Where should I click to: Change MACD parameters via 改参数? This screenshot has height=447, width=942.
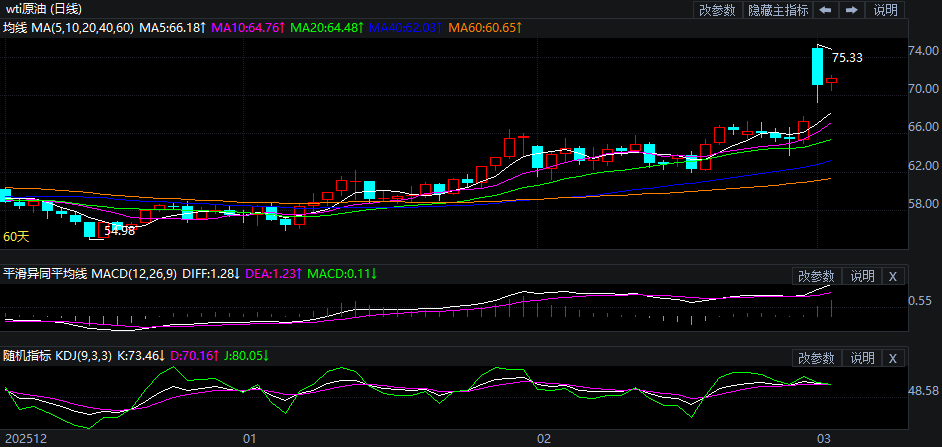(x=816, y=275)
